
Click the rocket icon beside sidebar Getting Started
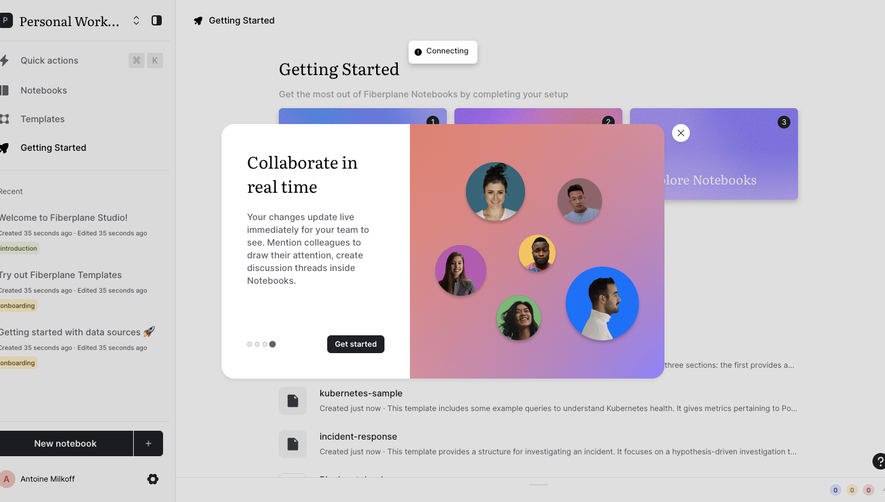click(x=4, y=148)
